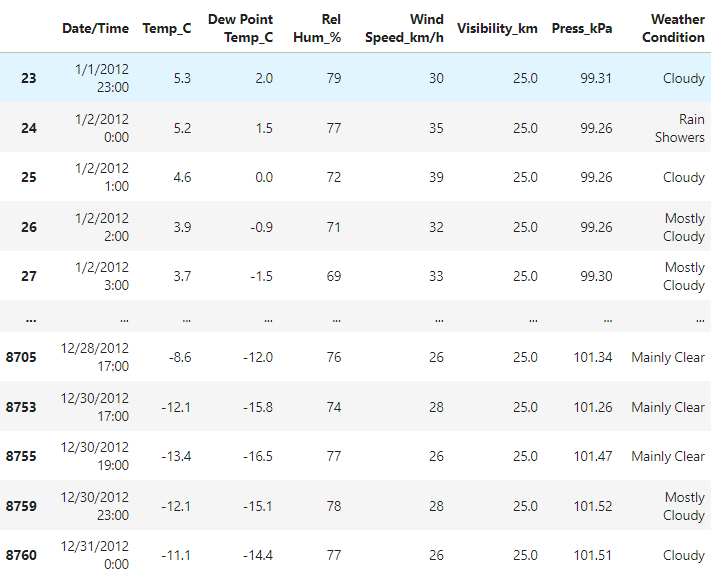Click the Temp_C column header

[x=167, y=28]
